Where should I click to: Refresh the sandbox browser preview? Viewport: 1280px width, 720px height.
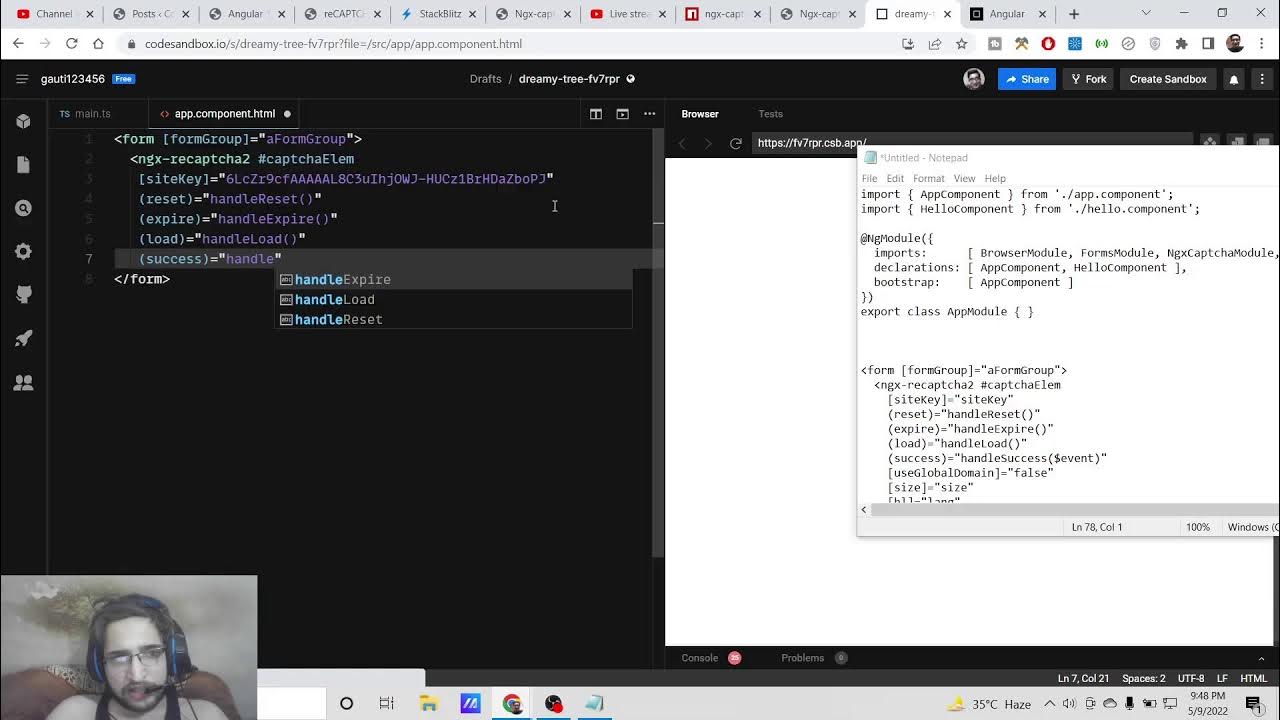coord(736,143)
